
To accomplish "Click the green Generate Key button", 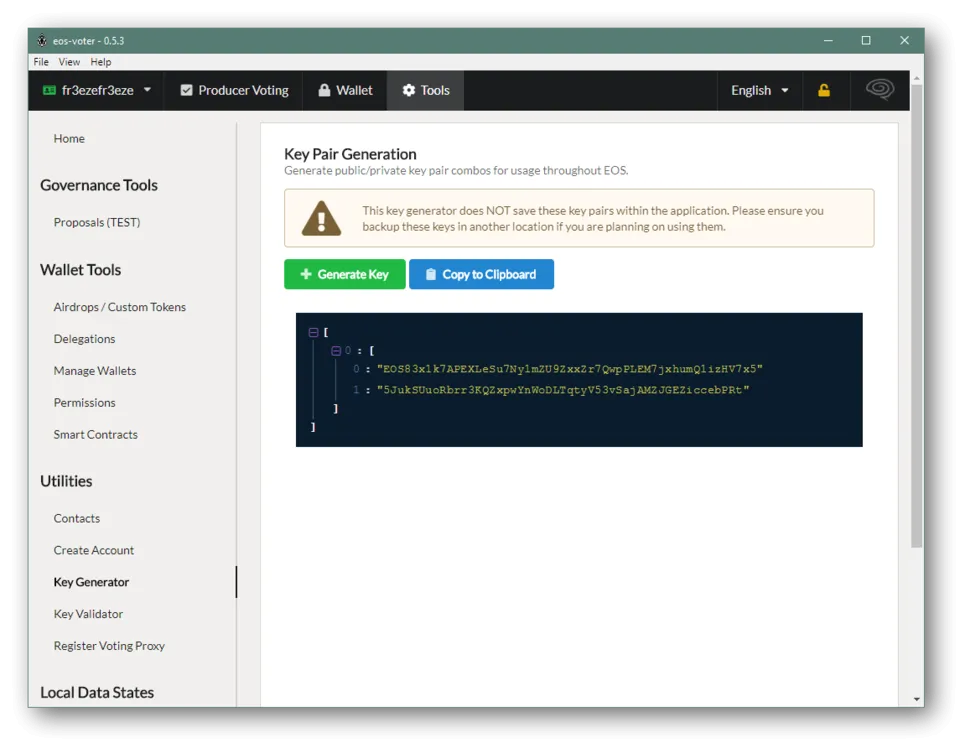I will tap(345, 274).
